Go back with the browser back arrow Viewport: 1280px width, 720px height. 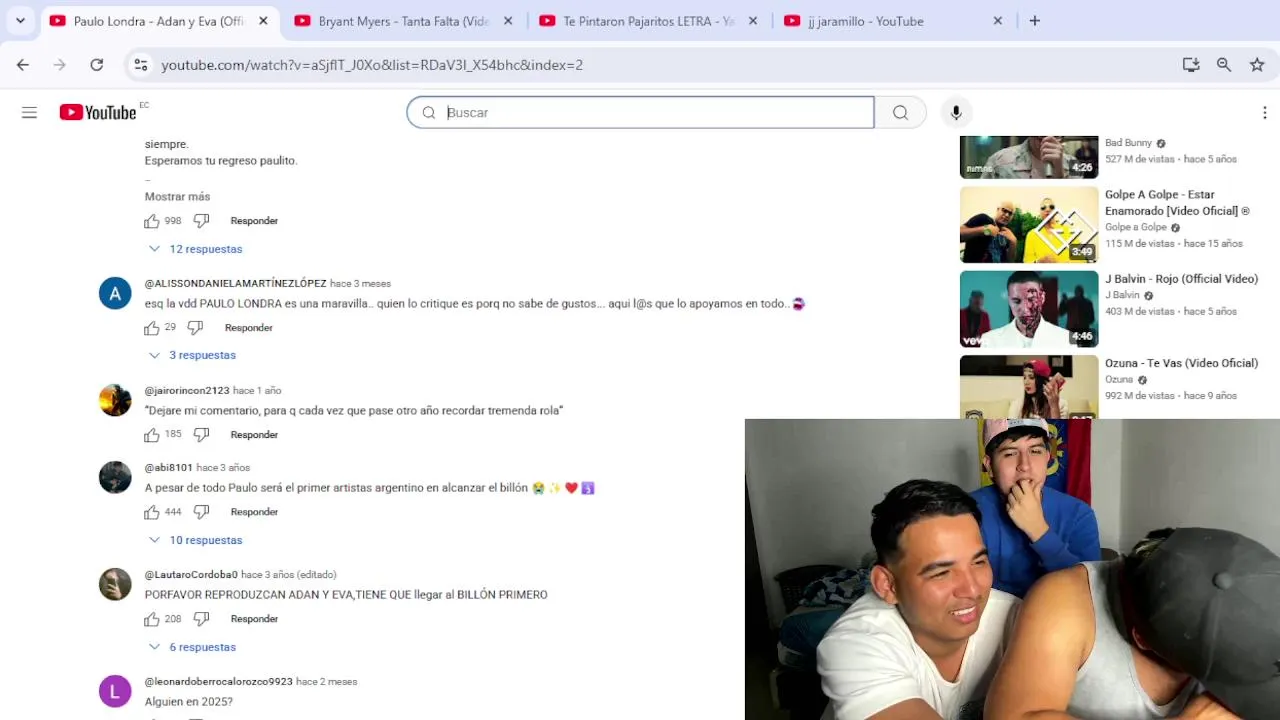(x=23, y=65)
